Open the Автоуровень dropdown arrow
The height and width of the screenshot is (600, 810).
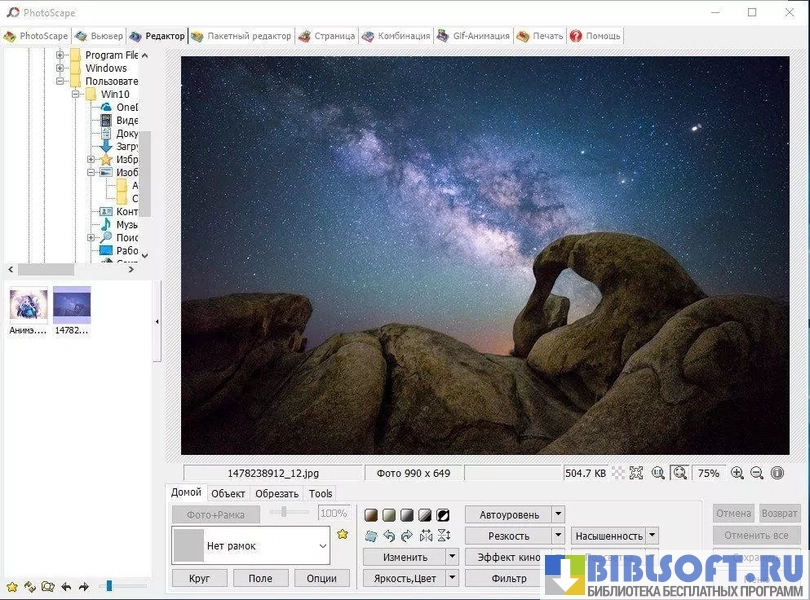pos(558,514)
